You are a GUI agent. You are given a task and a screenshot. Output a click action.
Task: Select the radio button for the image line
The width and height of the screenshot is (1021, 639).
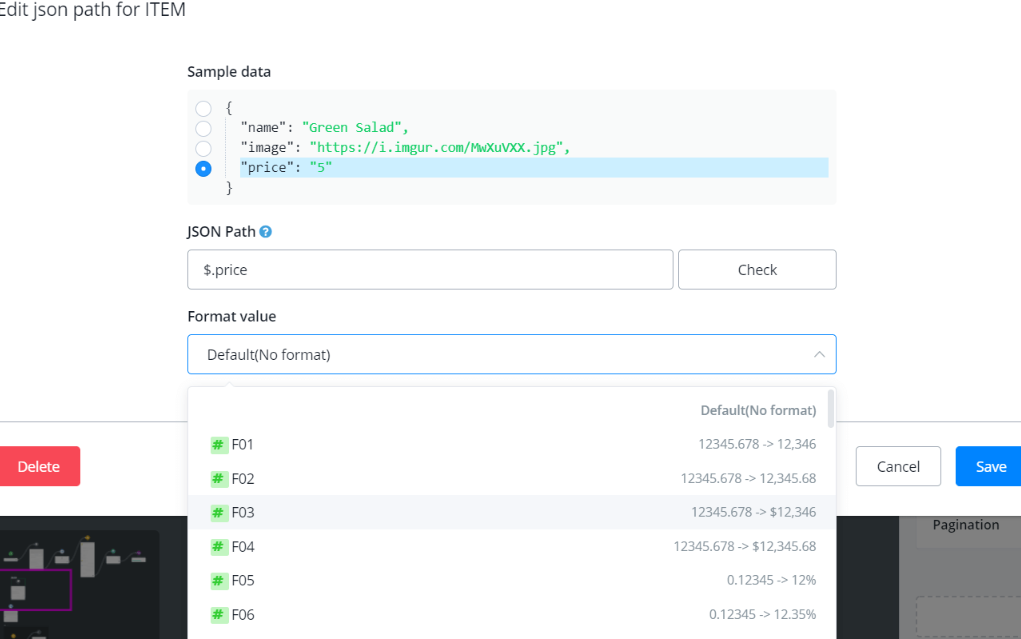(x=203, y=148)
